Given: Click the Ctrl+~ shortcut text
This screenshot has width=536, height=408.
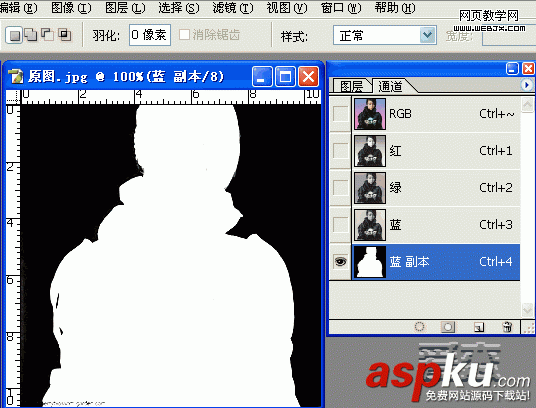Looking at the screenshot, I should (x=496, y=114).
